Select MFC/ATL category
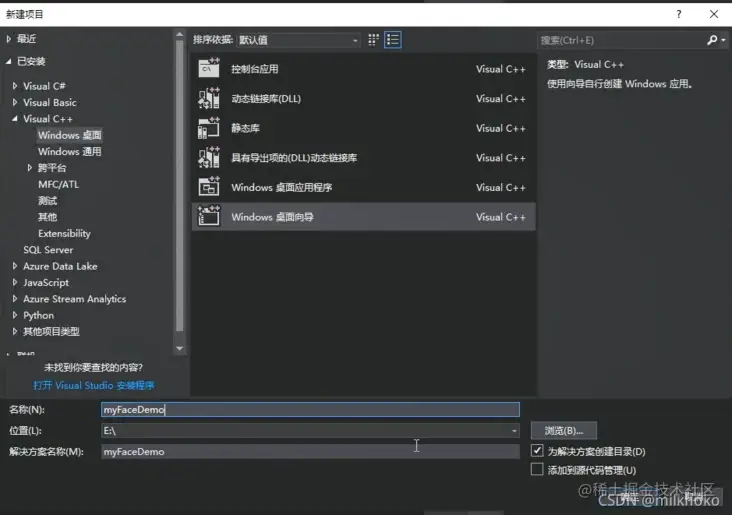This screenshot has width=732, height=515. [x=58, y=184]
